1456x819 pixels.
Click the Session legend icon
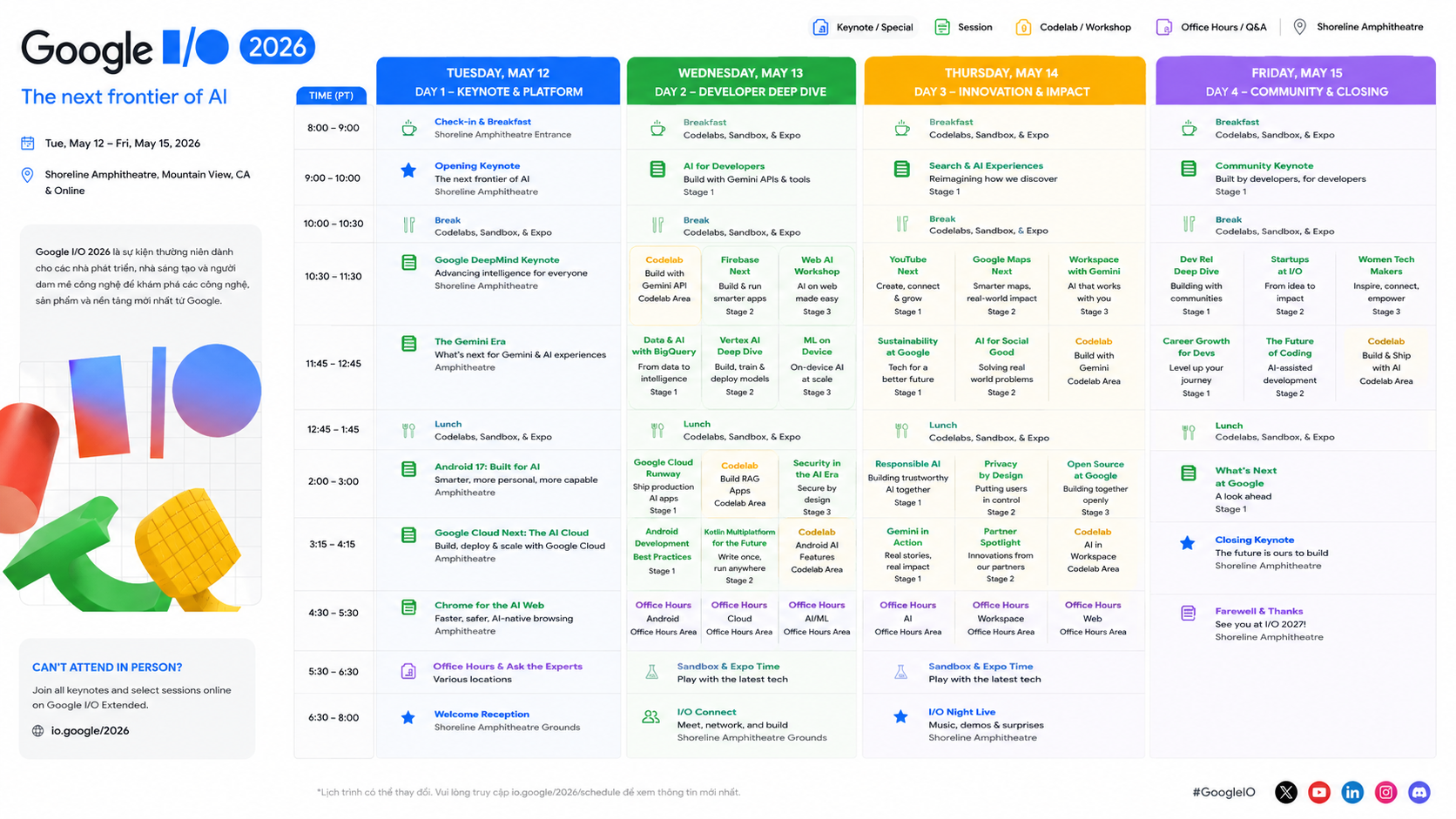point(942,27)
